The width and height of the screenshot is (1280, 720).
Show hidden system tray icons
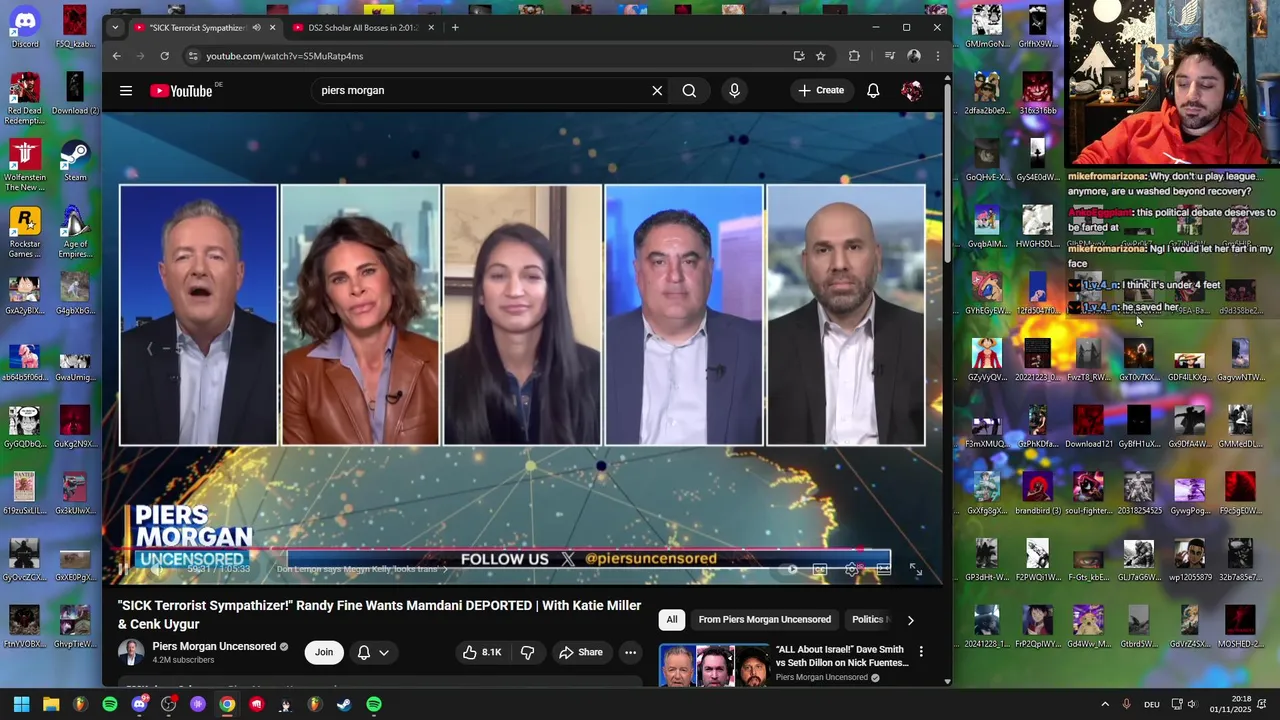1105,704
